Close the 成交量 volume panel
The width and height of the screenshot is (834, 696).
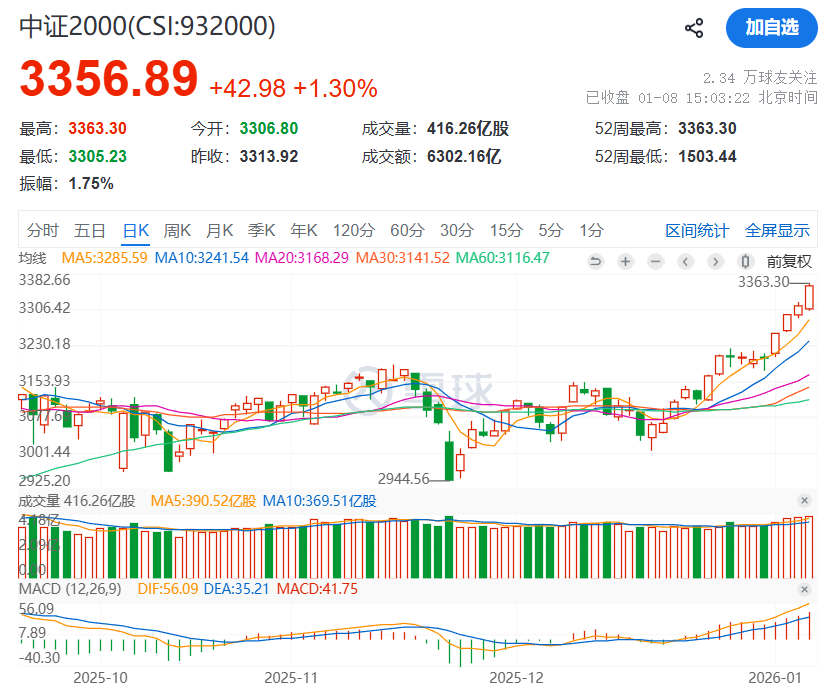pos(804,500)
